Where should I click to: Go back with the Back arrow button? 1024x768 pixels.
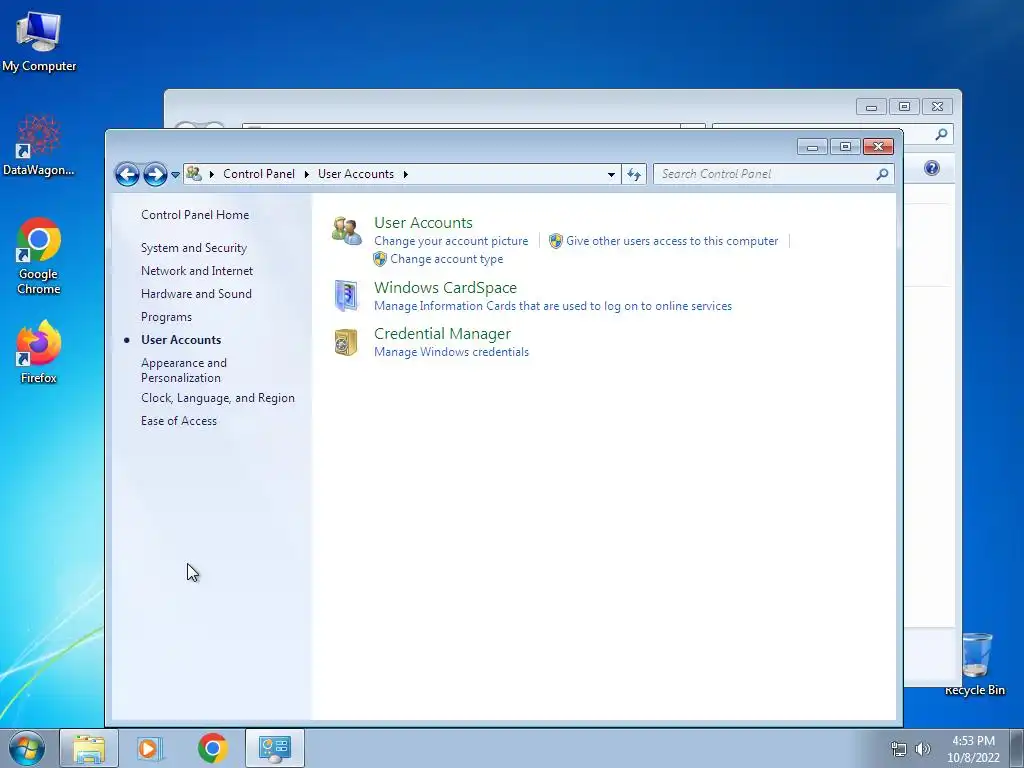pos(127,174)
